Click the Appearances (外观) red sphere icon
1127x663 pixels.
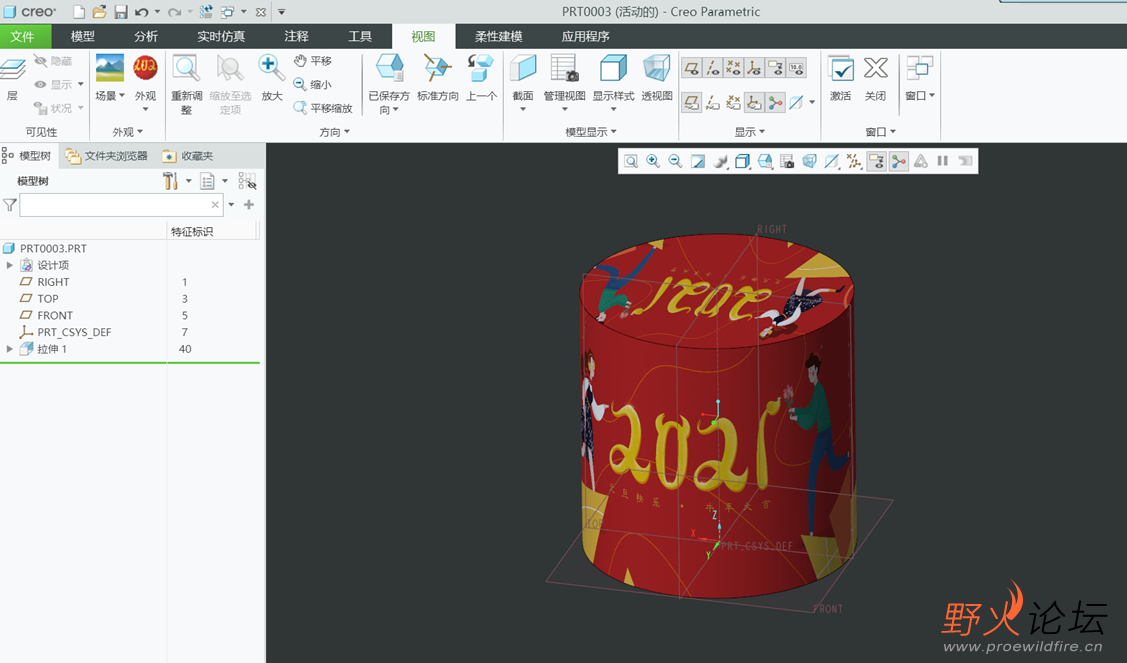pyautogui.click(x=145, y=68)
